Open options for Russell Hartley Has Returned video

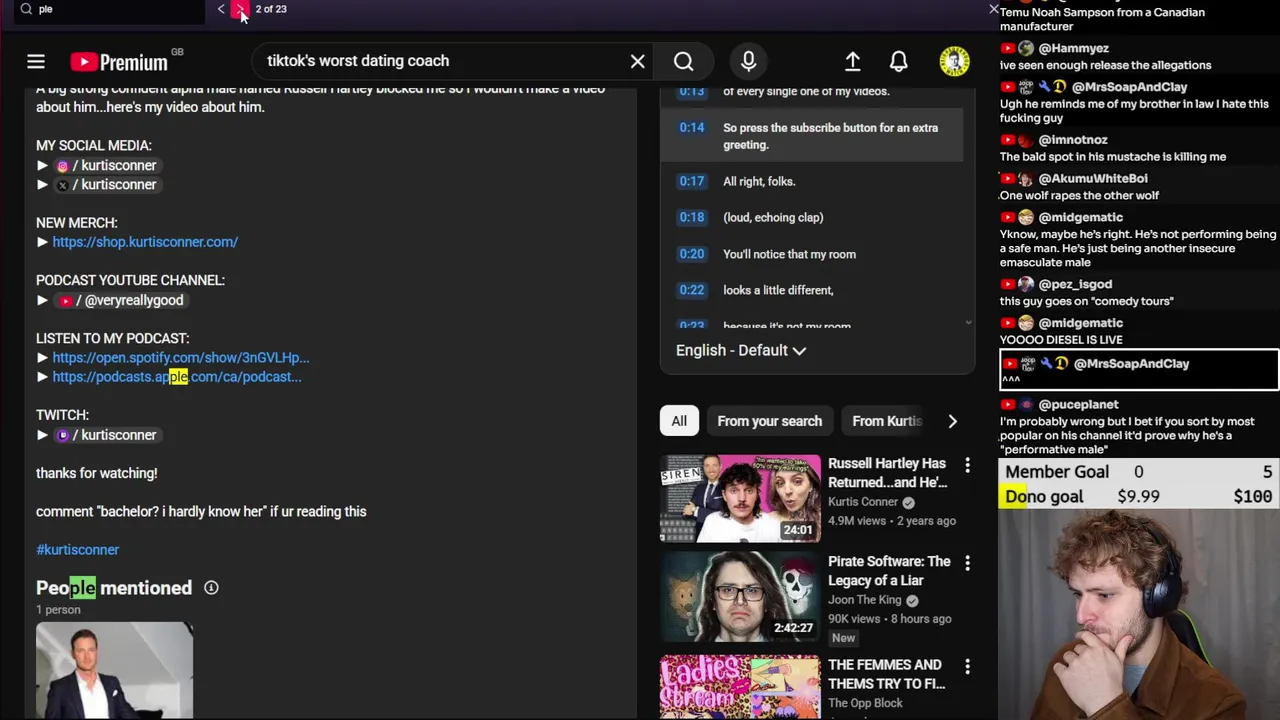pyautogui.click(x=967, y=465)
